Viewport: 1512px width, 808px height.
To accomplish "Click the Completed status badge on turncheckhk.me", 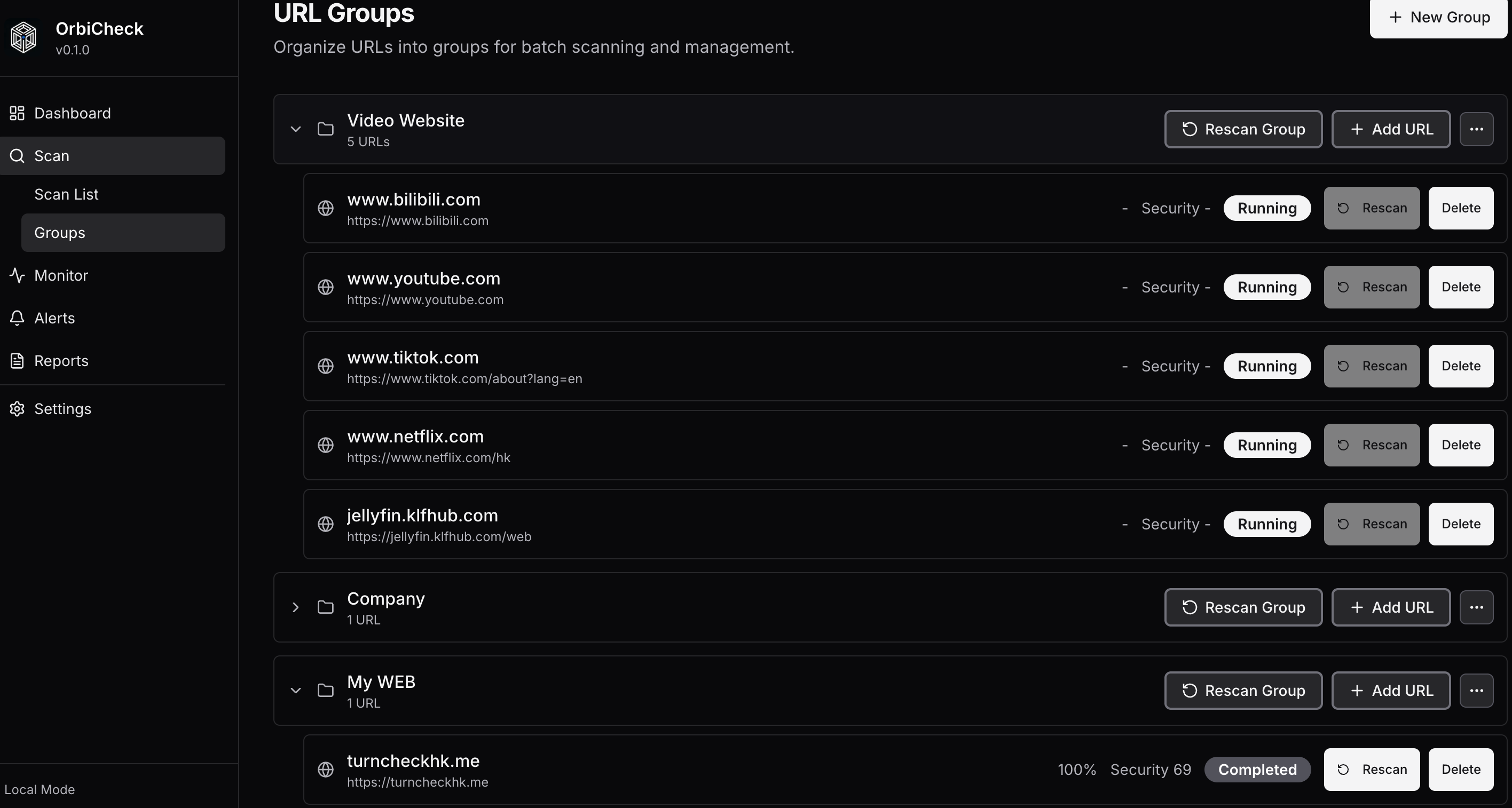I will 1257,769.
